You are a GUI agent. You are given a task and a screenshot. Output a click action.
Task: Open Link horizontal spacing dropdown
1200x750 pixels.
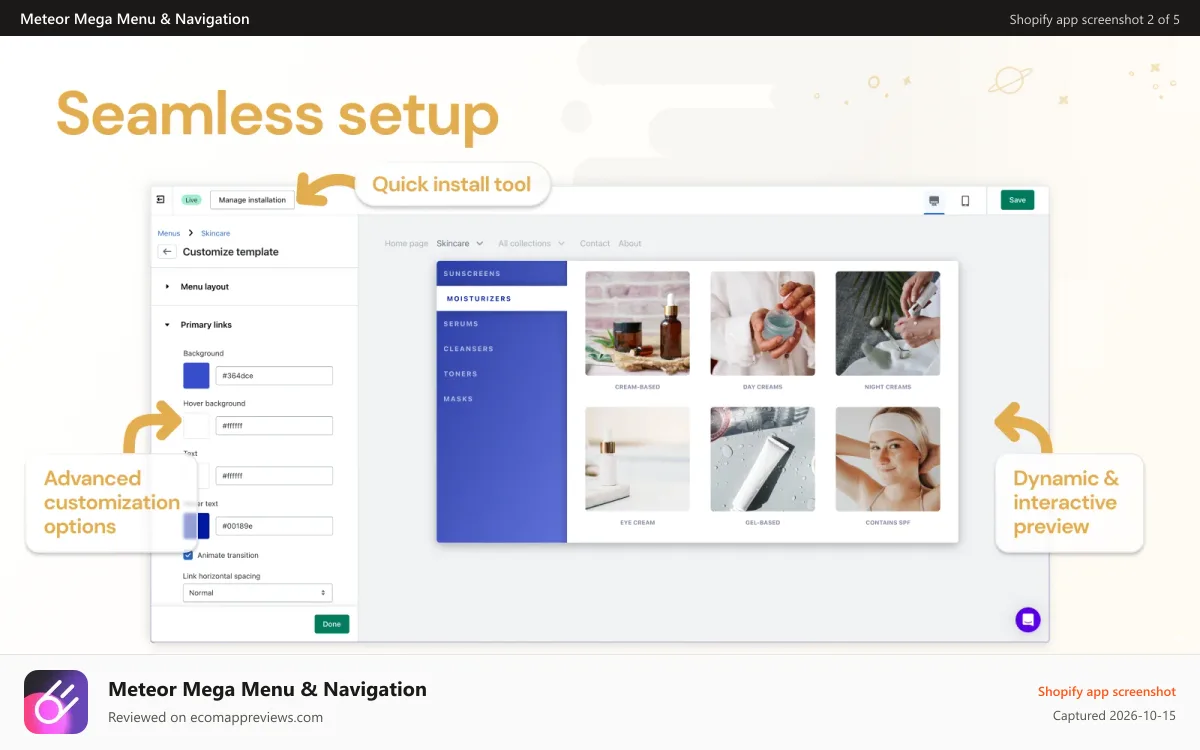coord(257,593)
